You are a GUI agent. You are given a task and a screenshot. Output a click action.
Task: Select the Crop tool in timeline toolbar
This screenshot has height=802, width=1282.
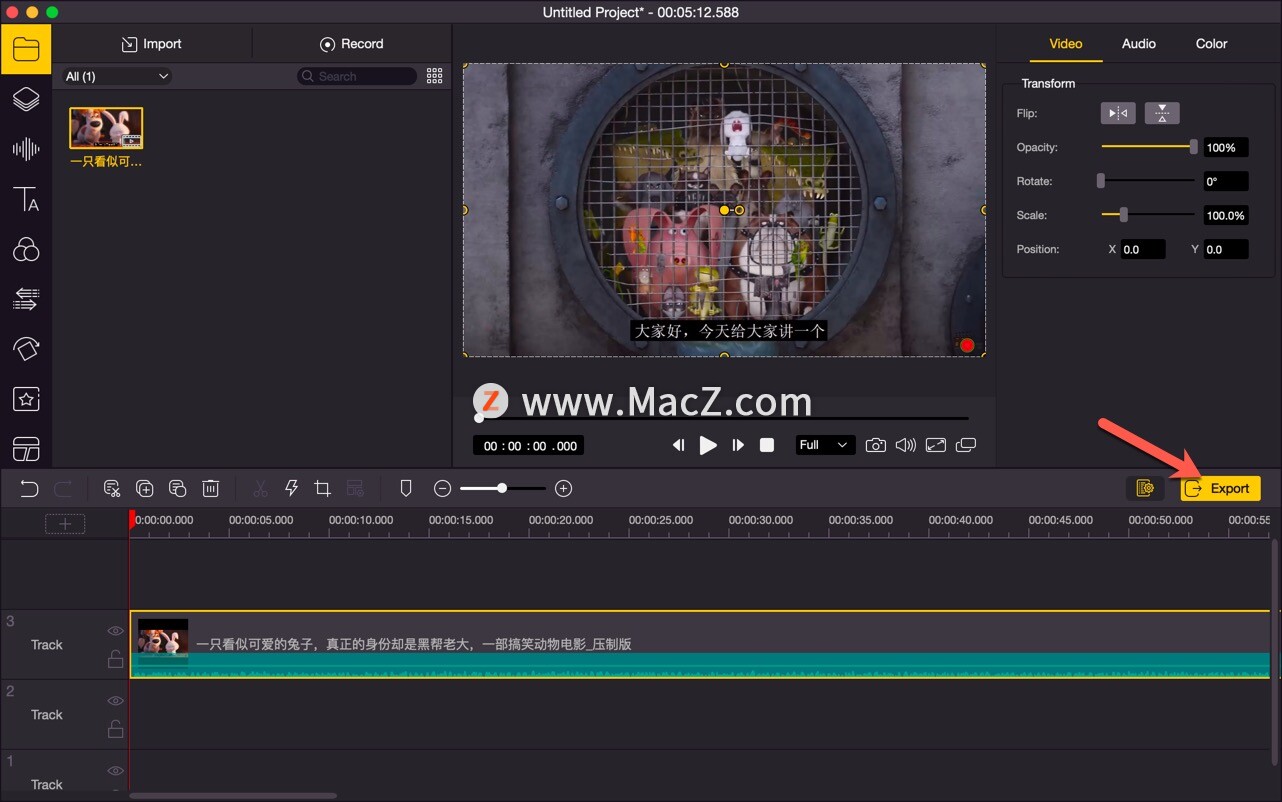coord(322,488)
